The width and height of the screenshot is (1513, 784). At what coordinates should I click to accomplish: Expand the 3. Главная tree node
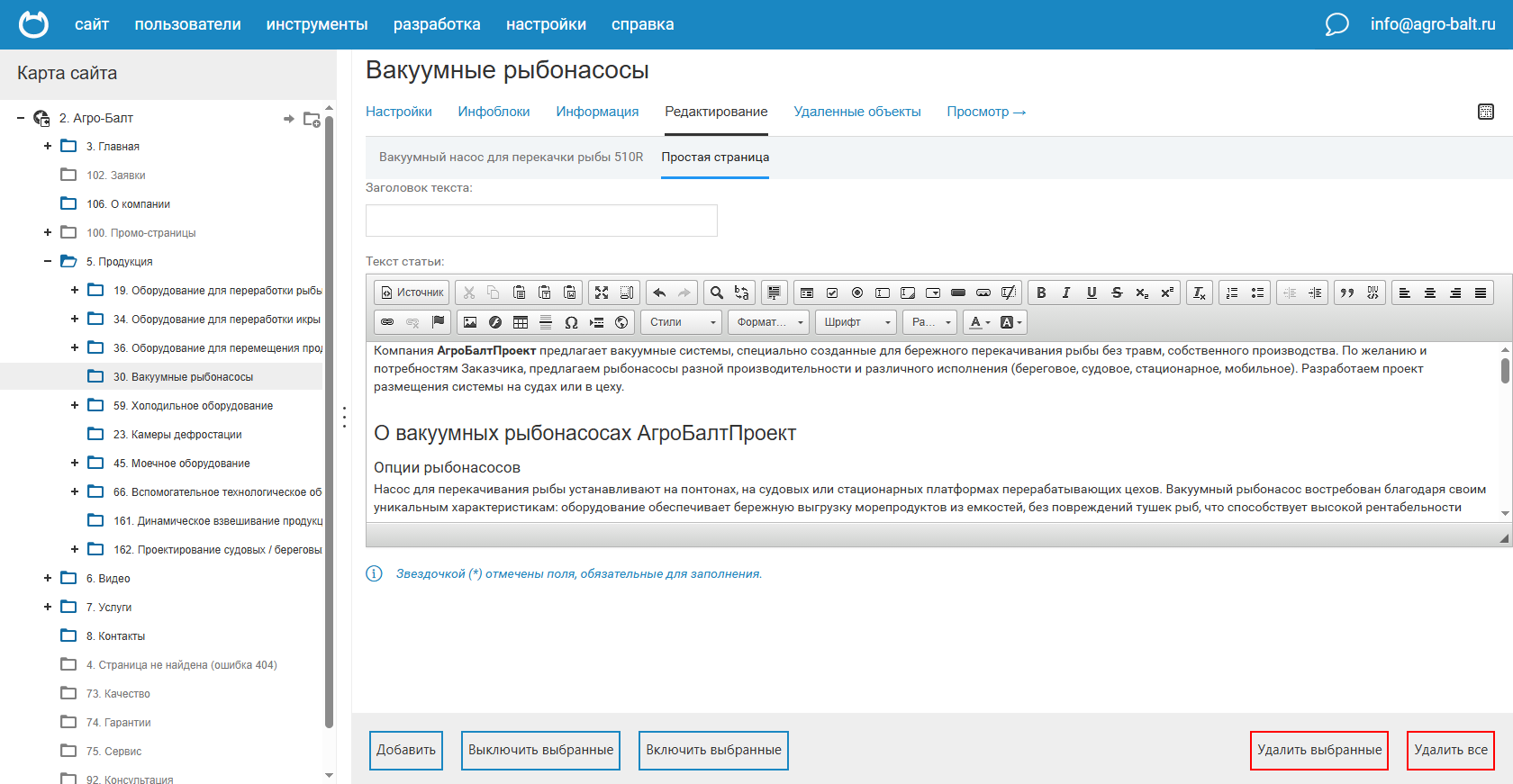[48, 146]
